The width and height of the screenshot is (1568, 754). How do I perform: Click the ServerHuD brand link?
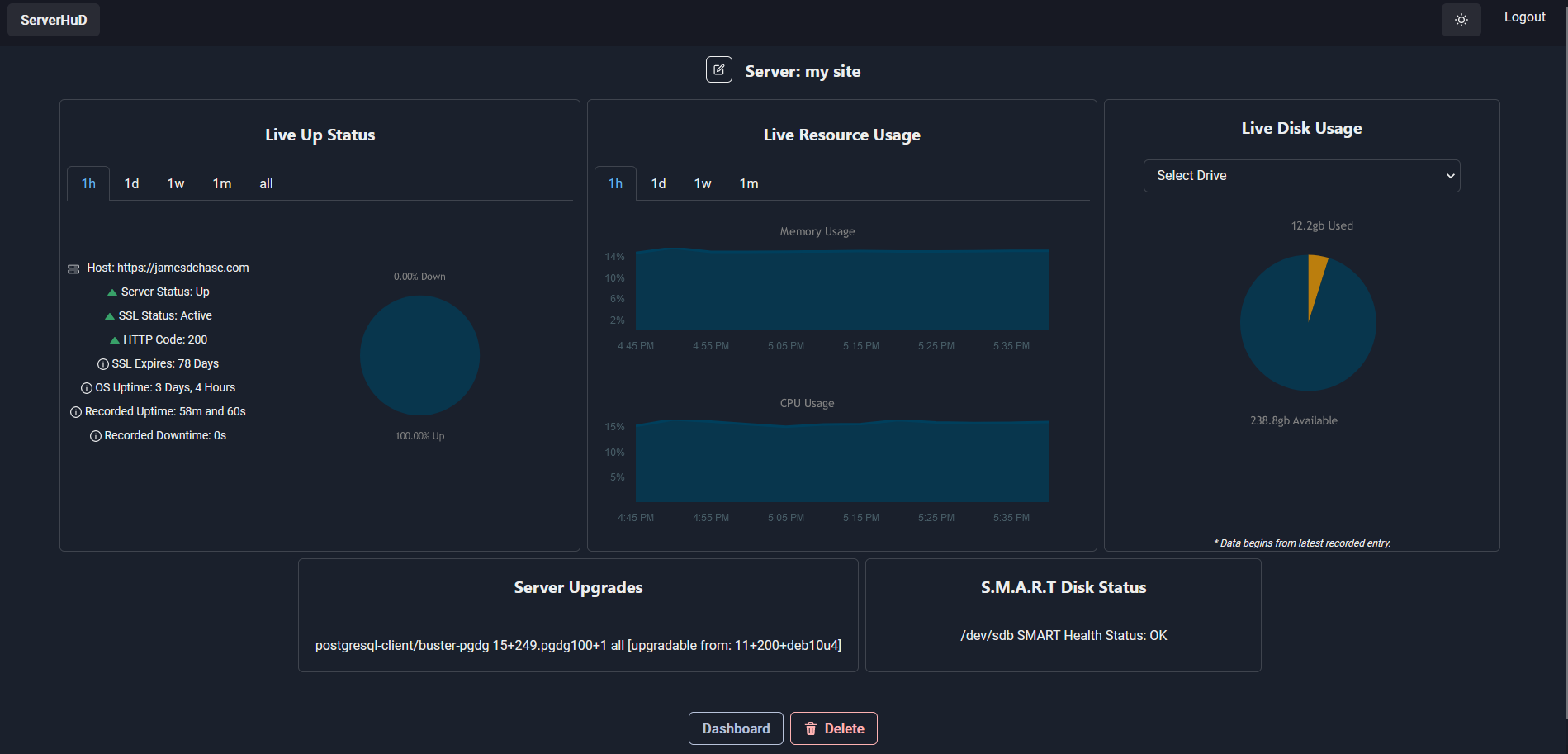[x=54, y=20]
